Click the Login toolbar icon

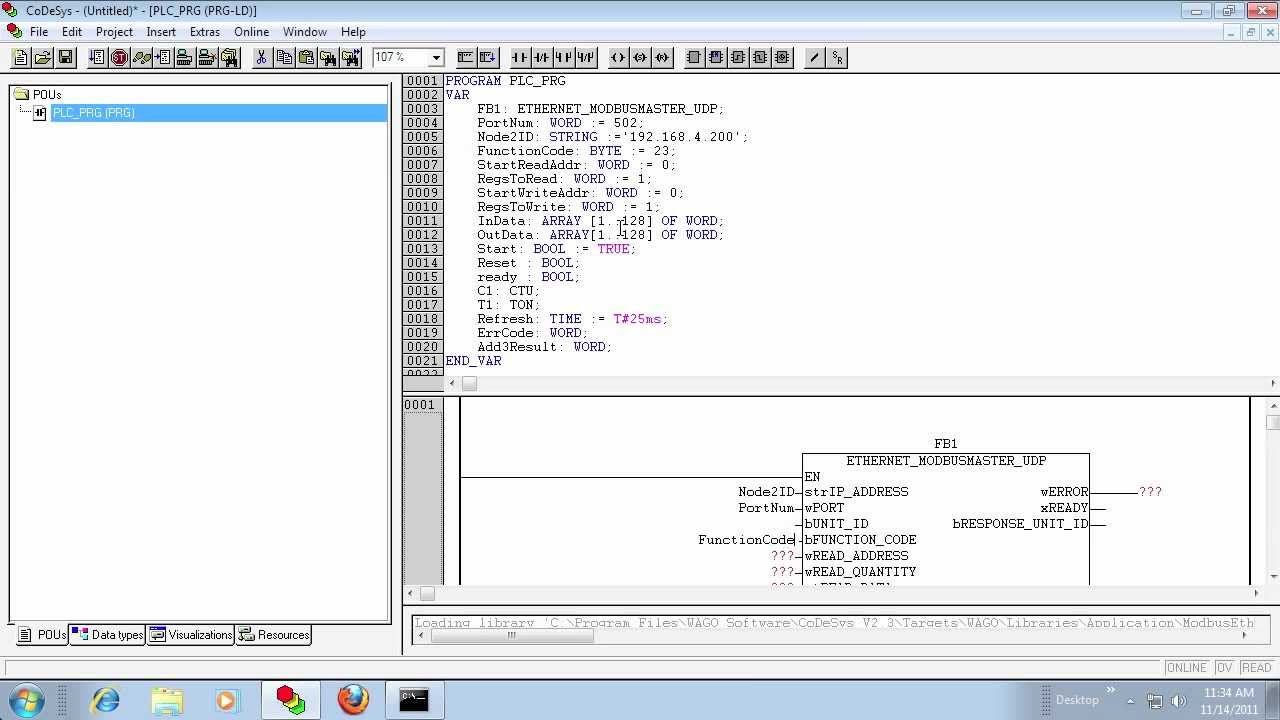click(x=185, y=58)
